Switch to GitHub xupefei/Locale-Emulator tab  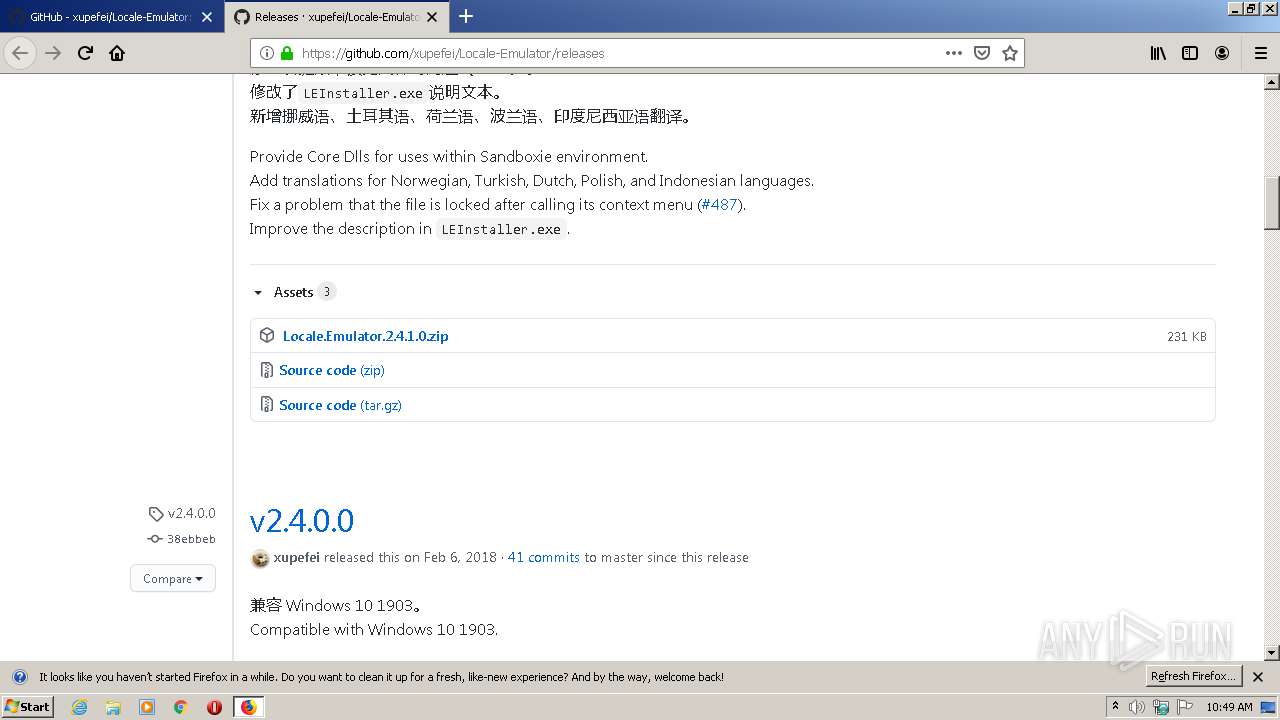tap(110, 16)
